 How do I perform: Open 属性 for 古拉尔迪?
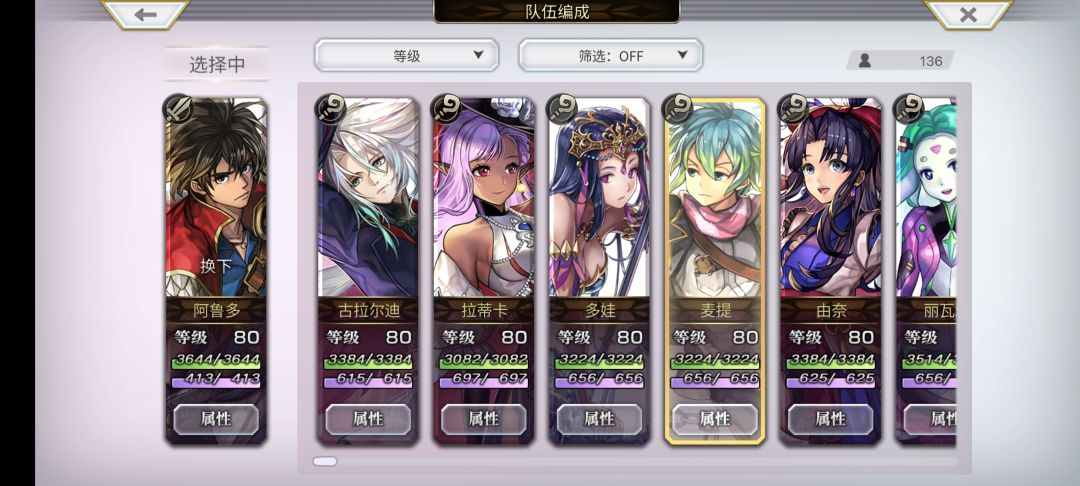click(x=368, y=419)
